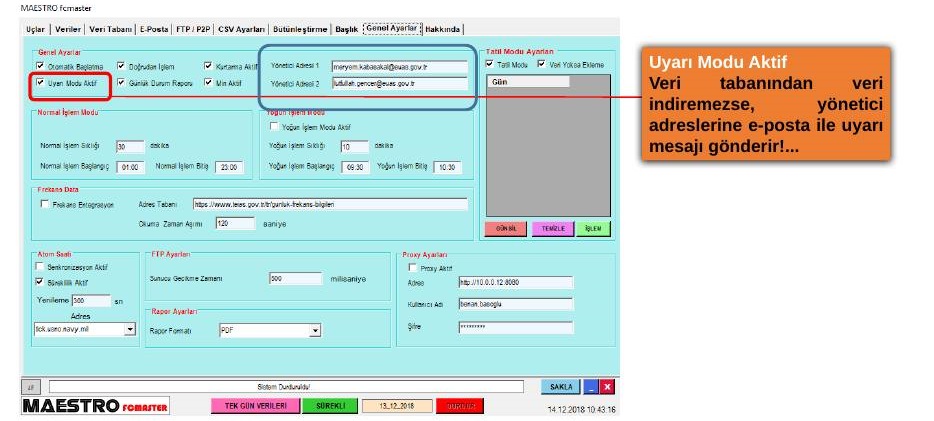Click the TEMİZLE button
Screen dimensions: 934x421
(553, 229)
